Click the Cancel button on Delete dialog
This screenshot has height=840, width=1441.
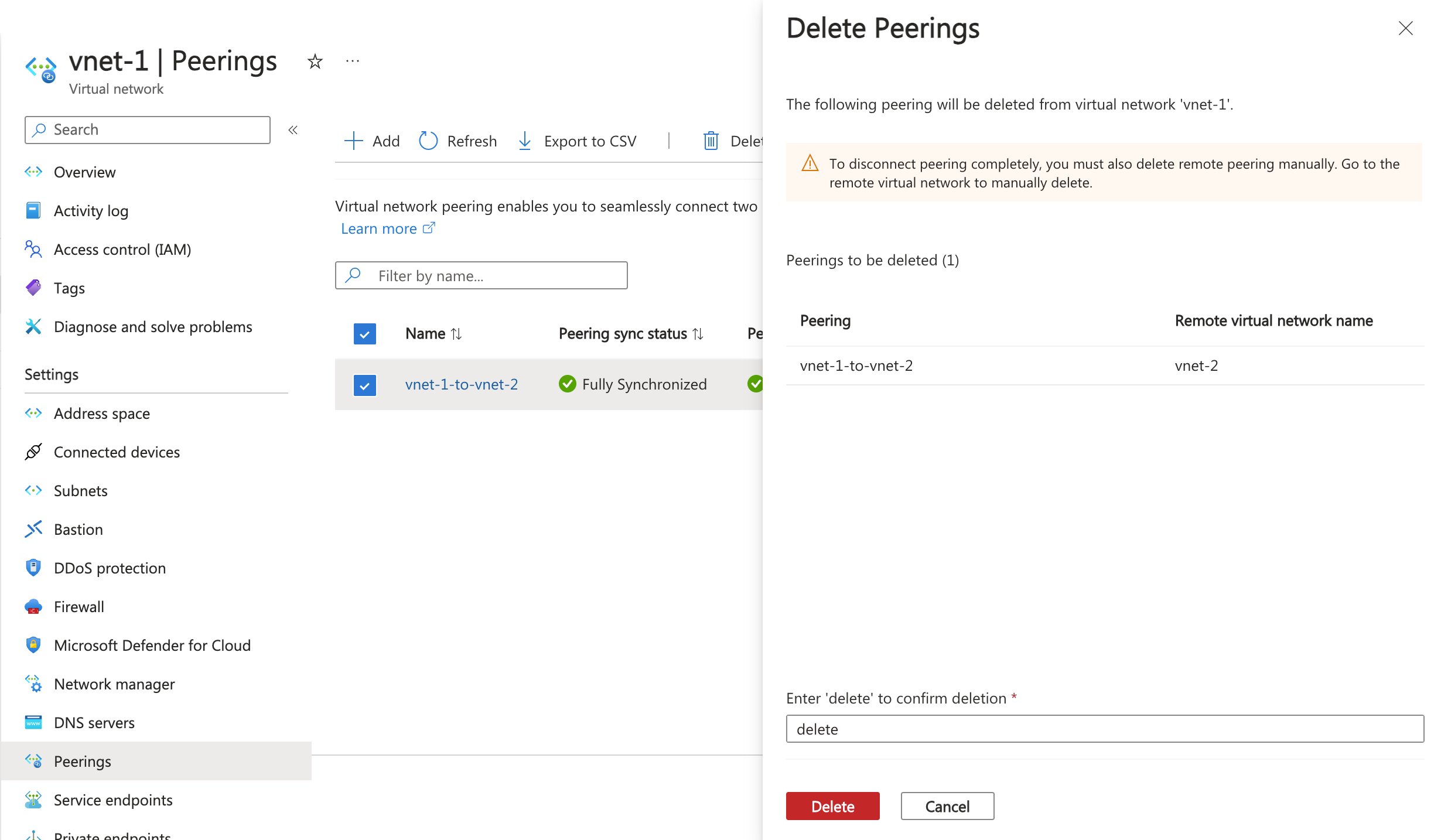947,806
